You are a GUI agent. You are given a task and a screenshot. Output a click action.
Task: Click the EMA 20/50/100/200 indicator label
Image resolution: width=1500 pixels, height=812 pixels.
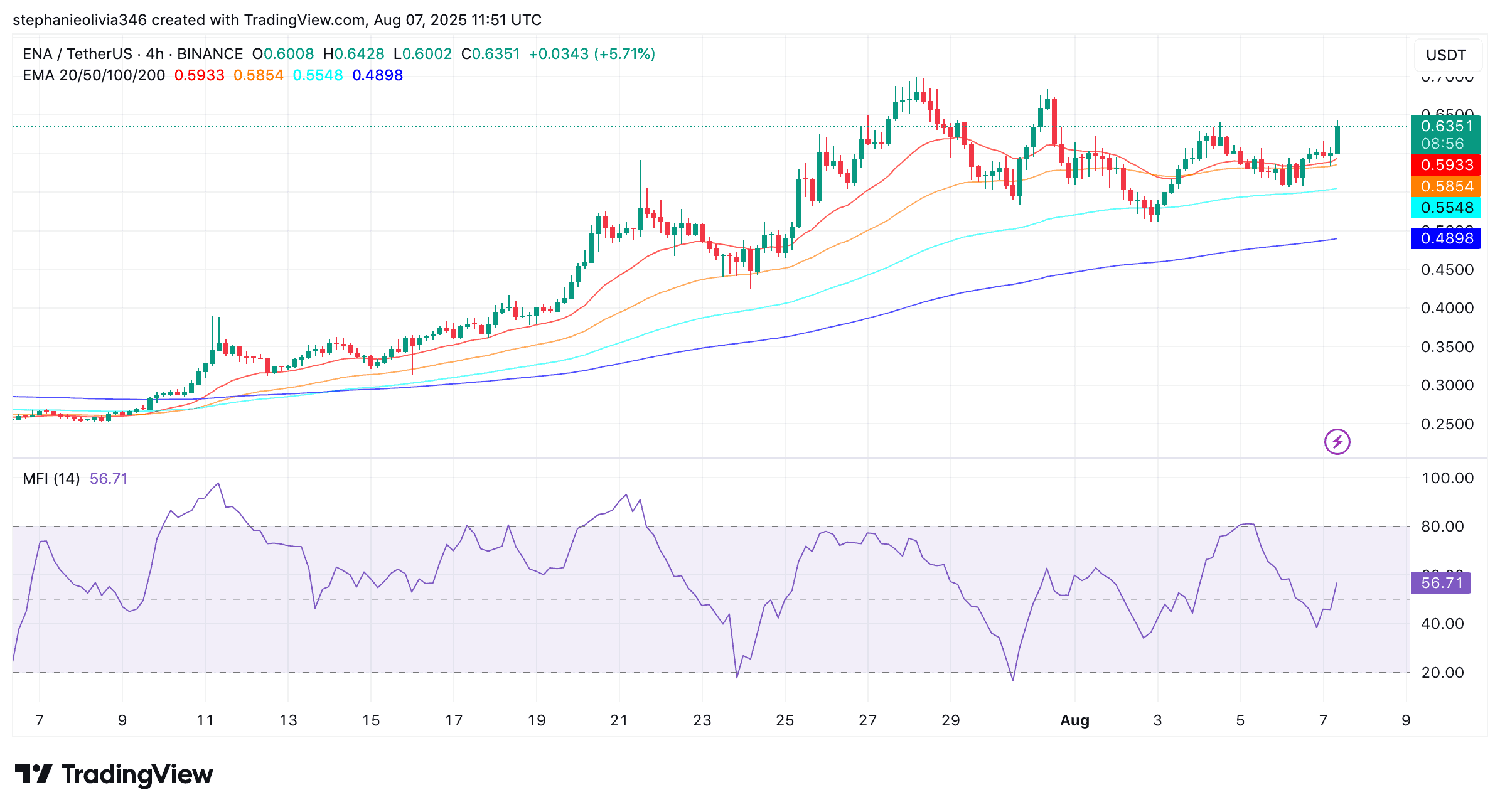[94, 75]
